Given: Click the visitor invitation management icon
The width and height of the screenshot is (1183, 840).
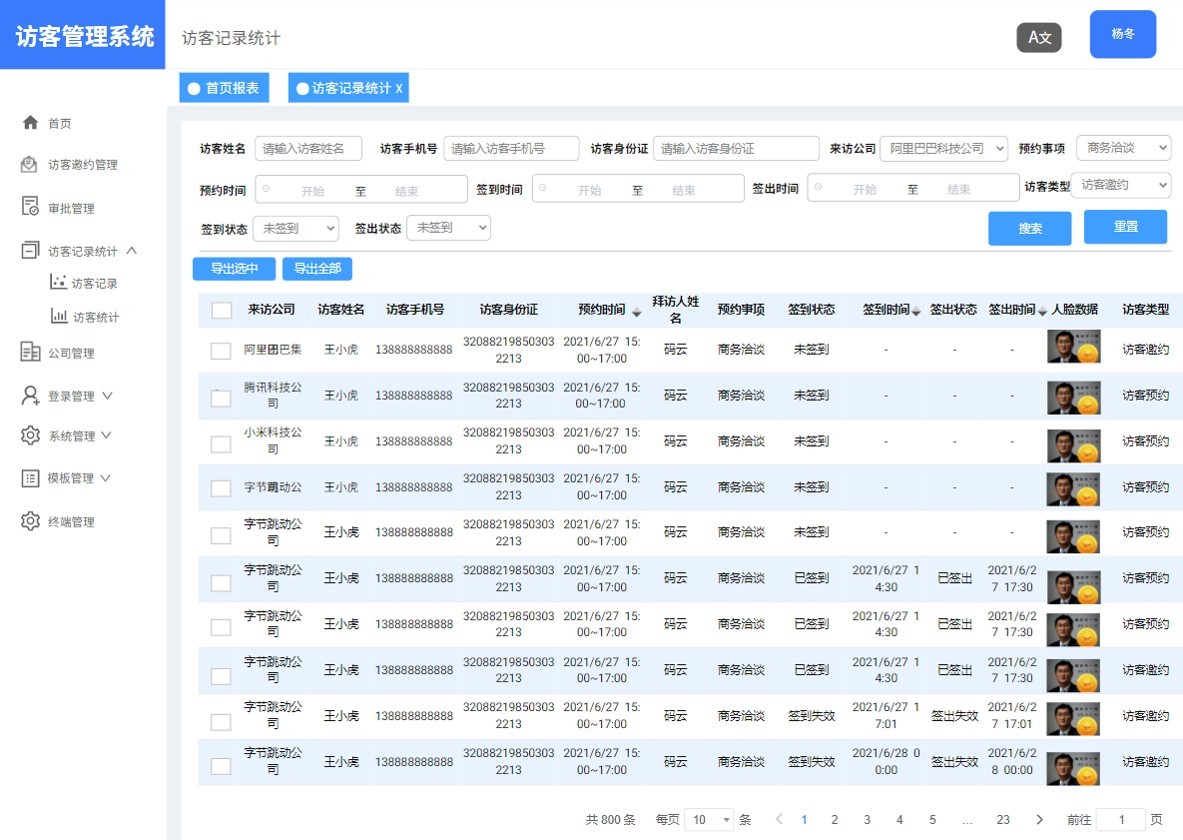Looking at the screenshot, I should coord(30,165).
